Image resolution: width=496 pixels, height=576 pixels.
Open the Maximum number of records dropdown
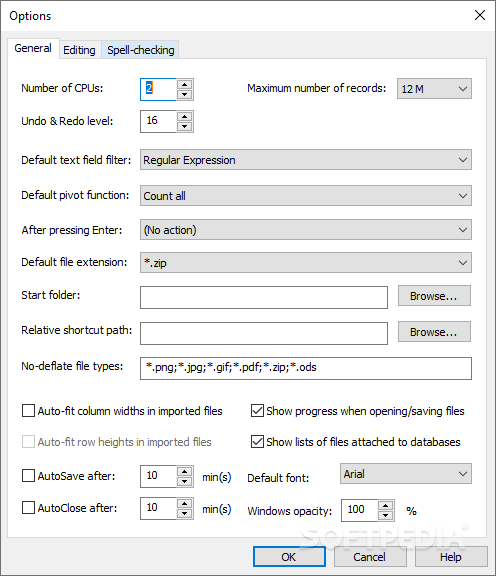click(434, 89)
